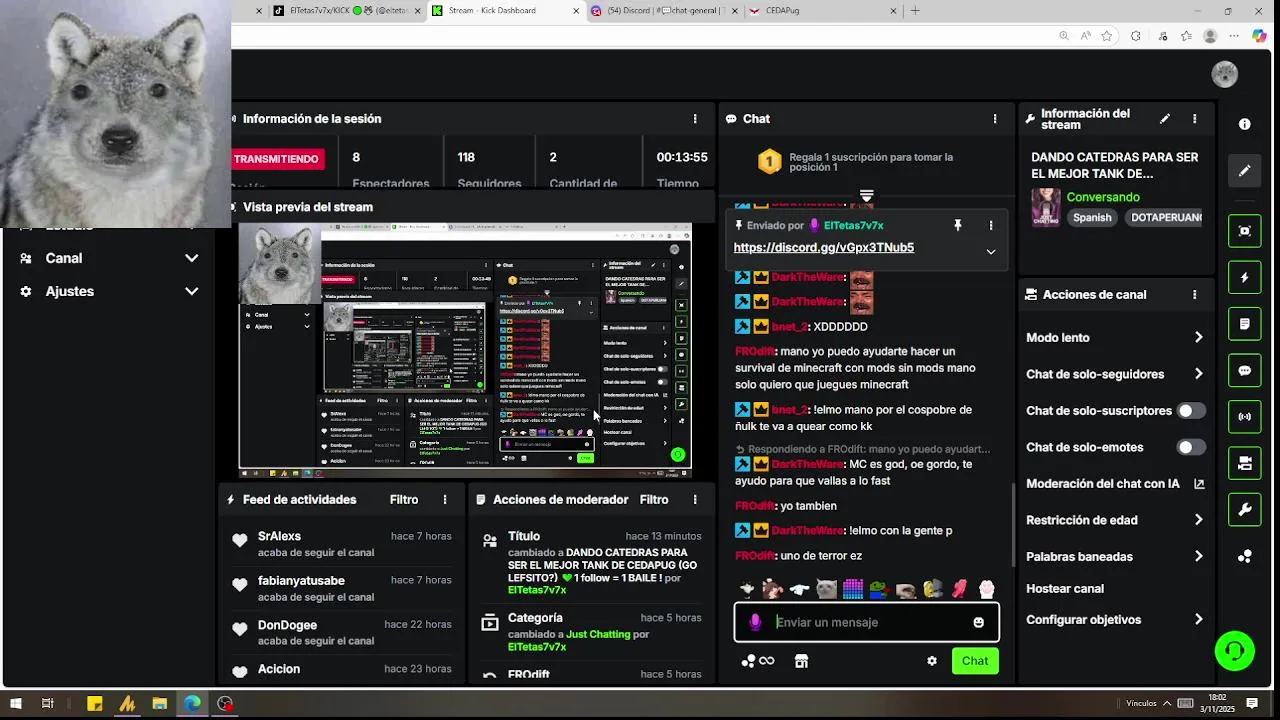
Task: Open chat settings gear icon
Action: point(932,661)
